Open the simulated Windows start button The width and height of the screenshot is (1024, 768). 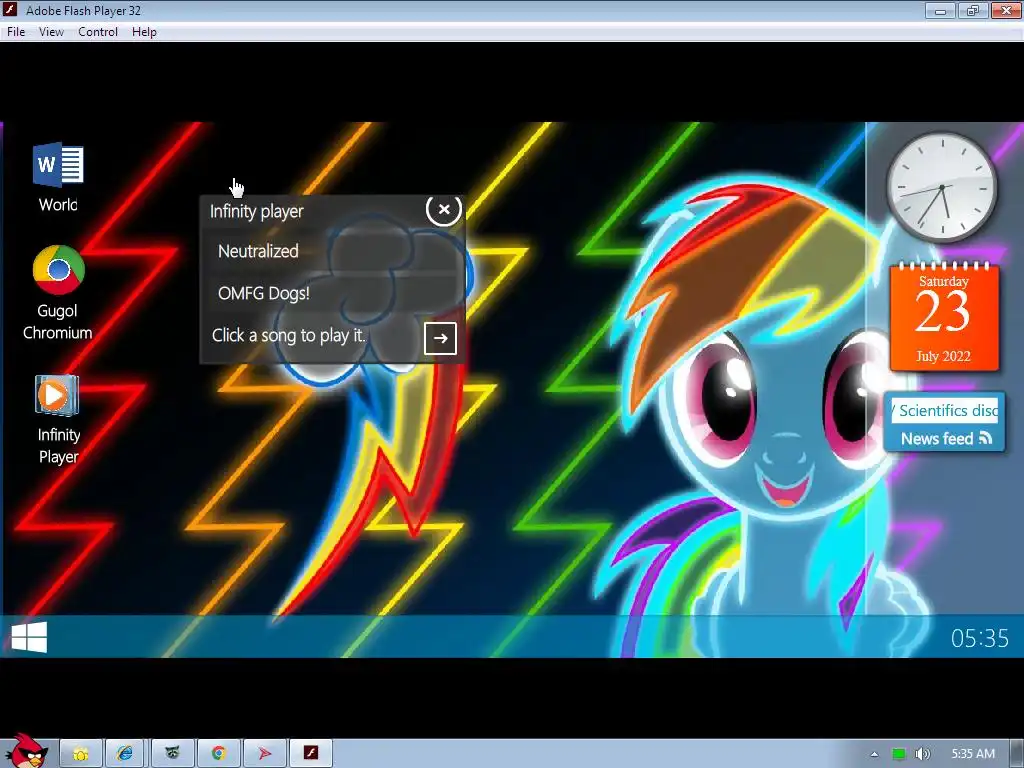(x=29, y=637)
